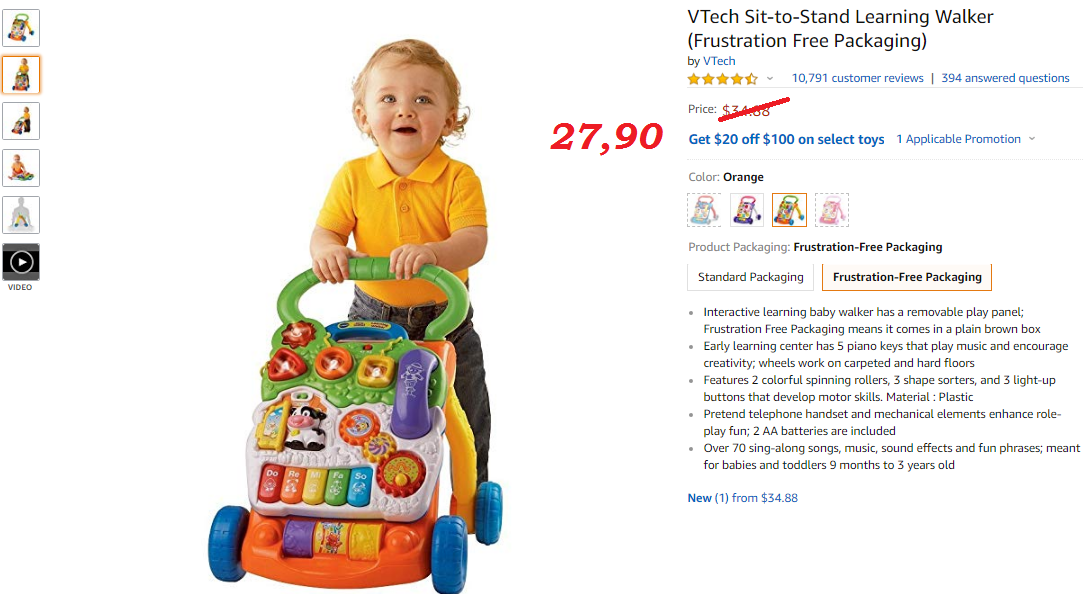View the third thumbnail in the image list
Screen dimensions: 1089x594
21,122
